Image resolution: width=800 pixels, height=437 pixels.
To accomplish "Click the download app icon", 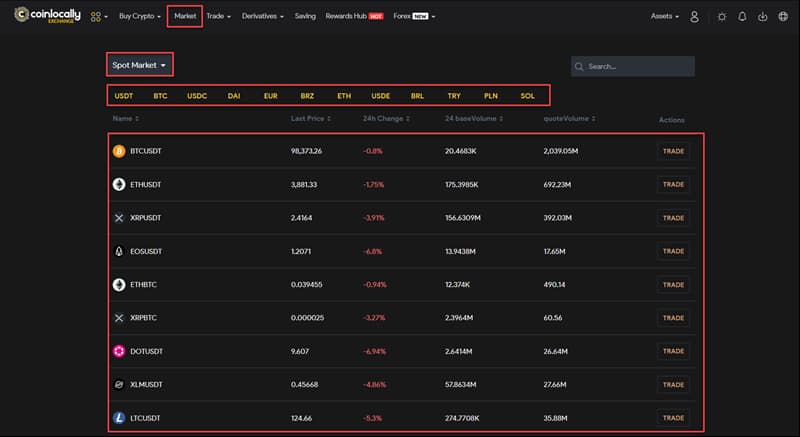I will coord(762,16).
